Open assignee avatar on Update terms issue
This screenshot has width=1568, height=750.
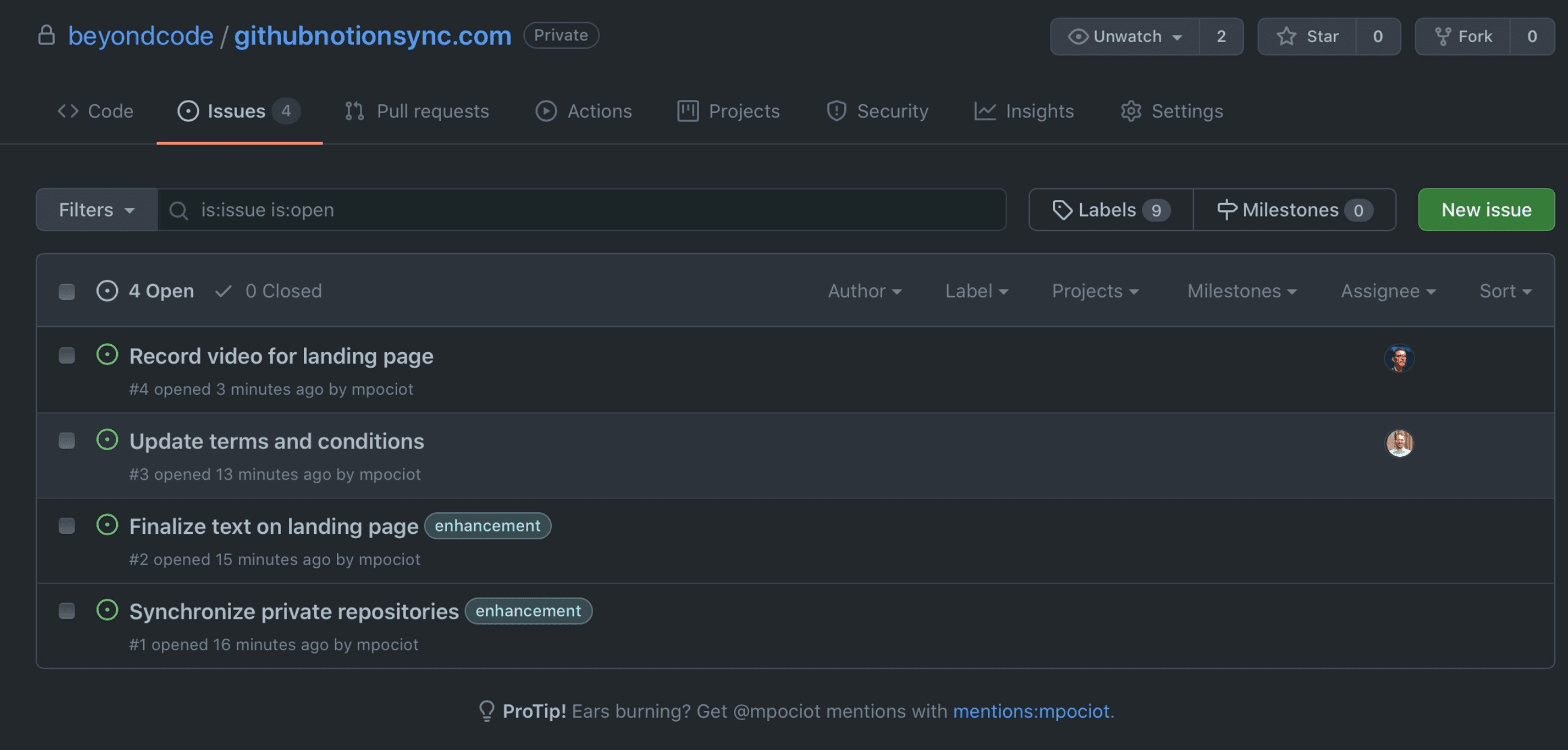pos(1399,443)
